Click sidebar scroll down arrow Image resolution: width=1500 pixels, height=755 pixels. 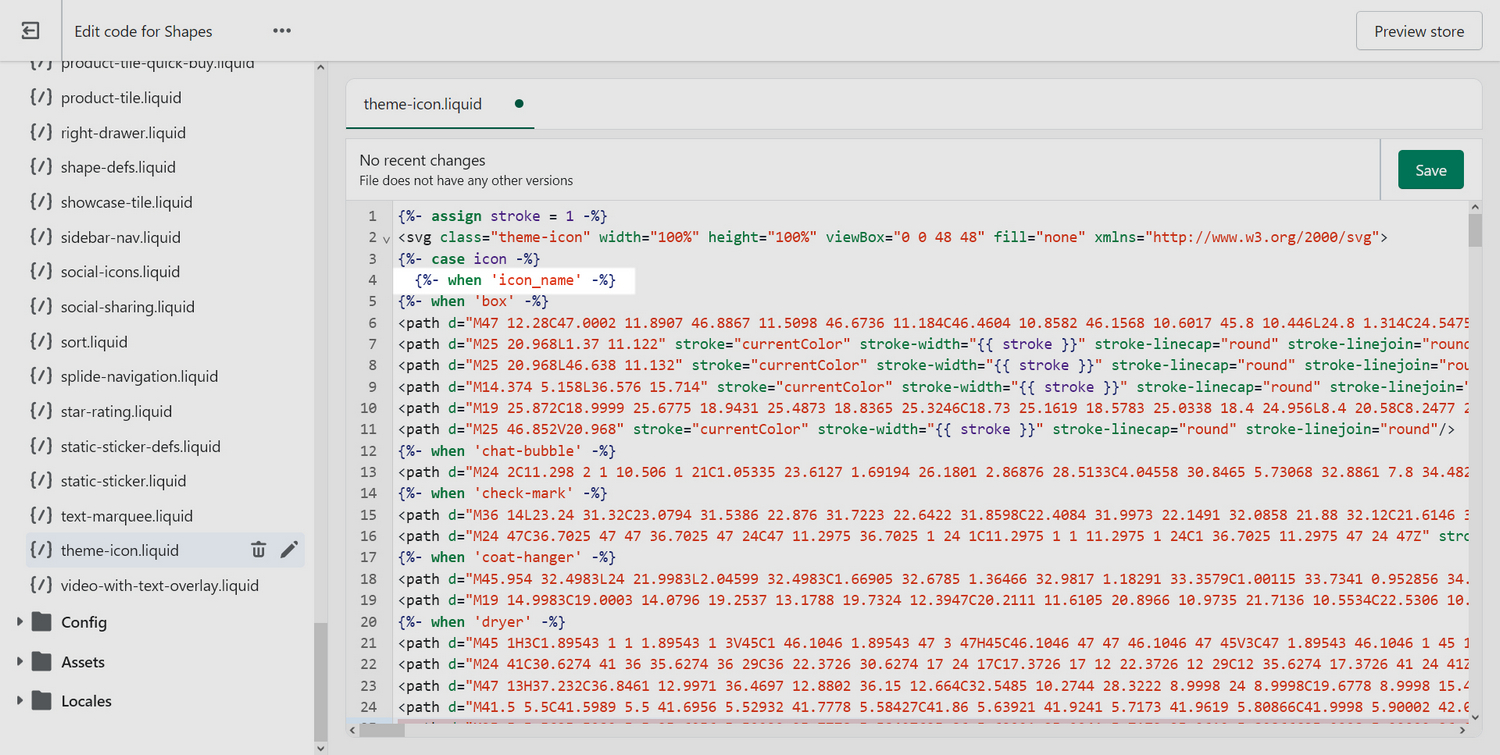[x=320, y=746]
